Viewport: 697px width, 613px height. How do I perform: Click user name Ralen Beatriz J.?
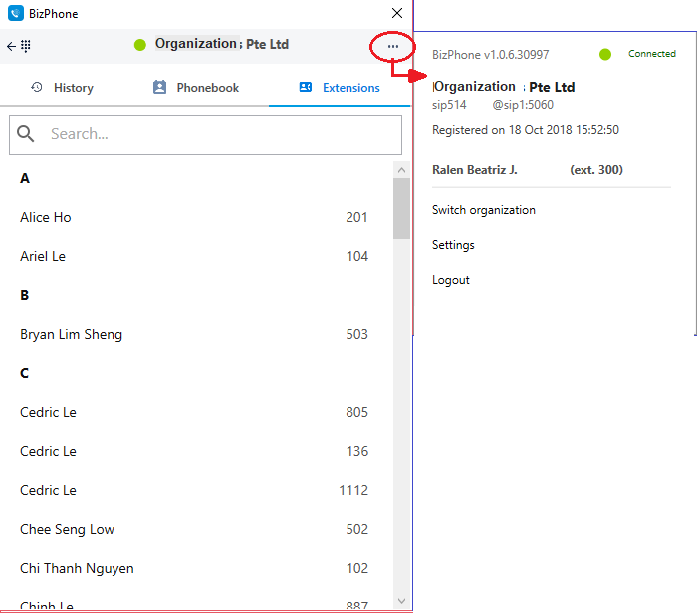click(474, 170)
